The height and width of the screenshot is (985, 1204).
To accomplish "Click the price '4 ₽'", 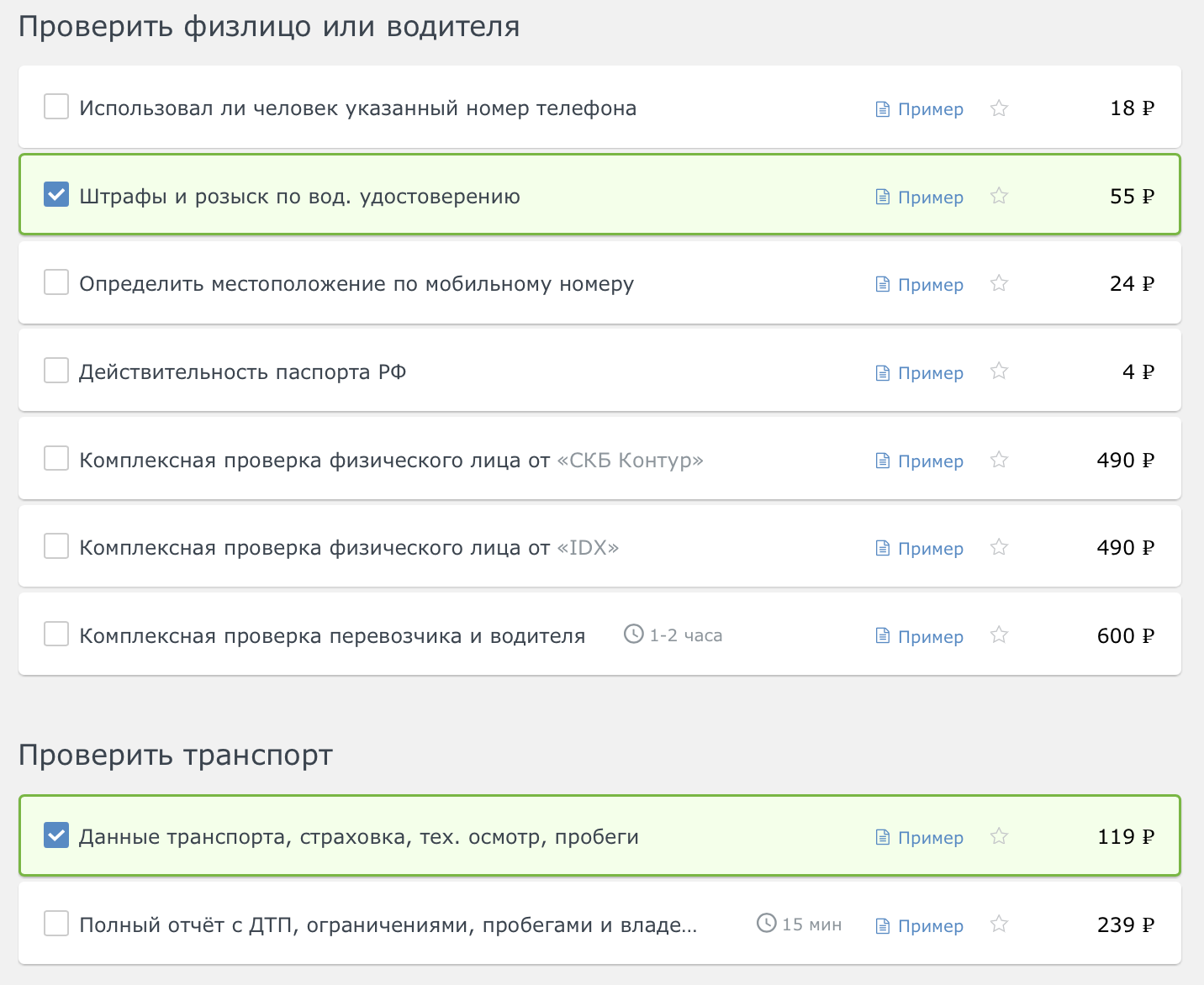I will point(1139,371).
